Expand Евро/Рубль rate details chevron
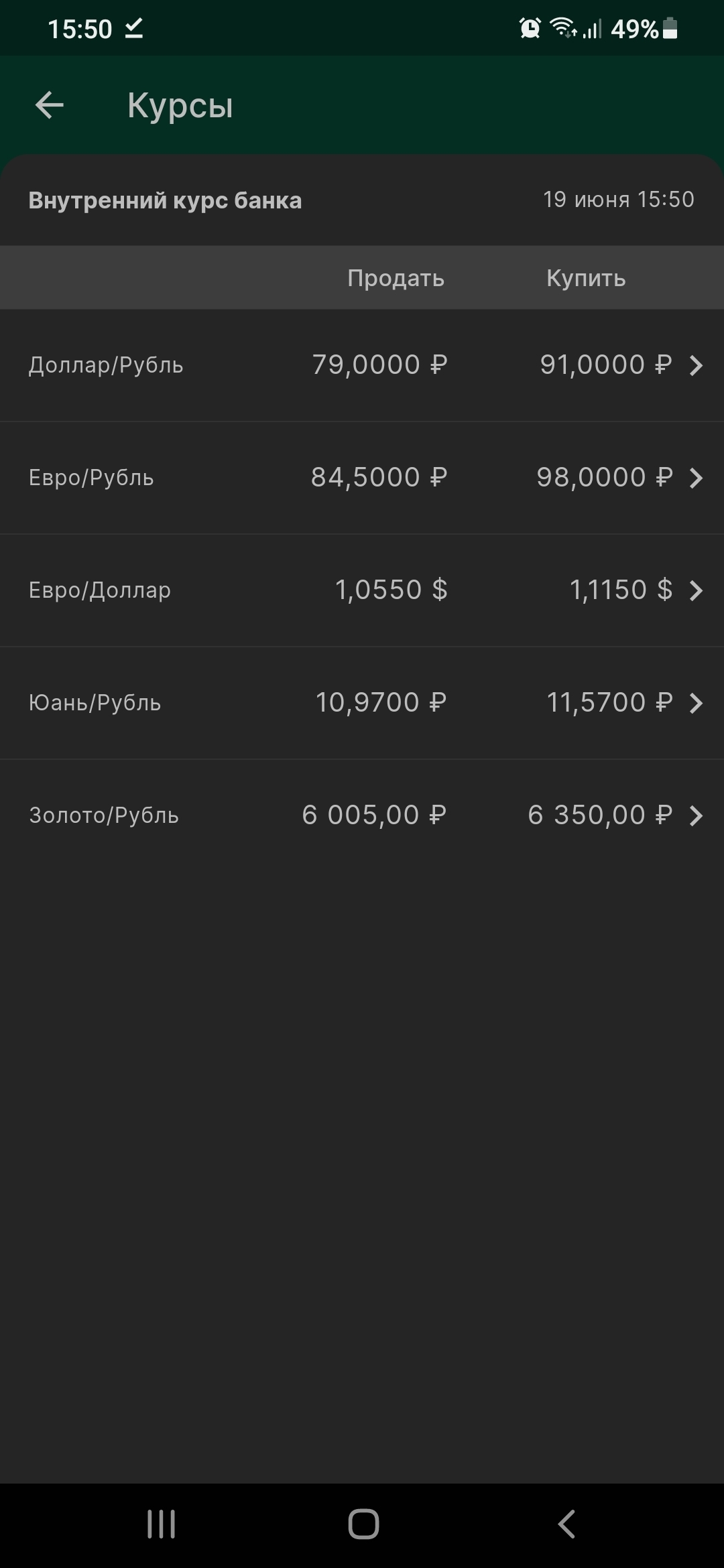The width and height of the screenshot is (724, 1568). click(696, 478)
